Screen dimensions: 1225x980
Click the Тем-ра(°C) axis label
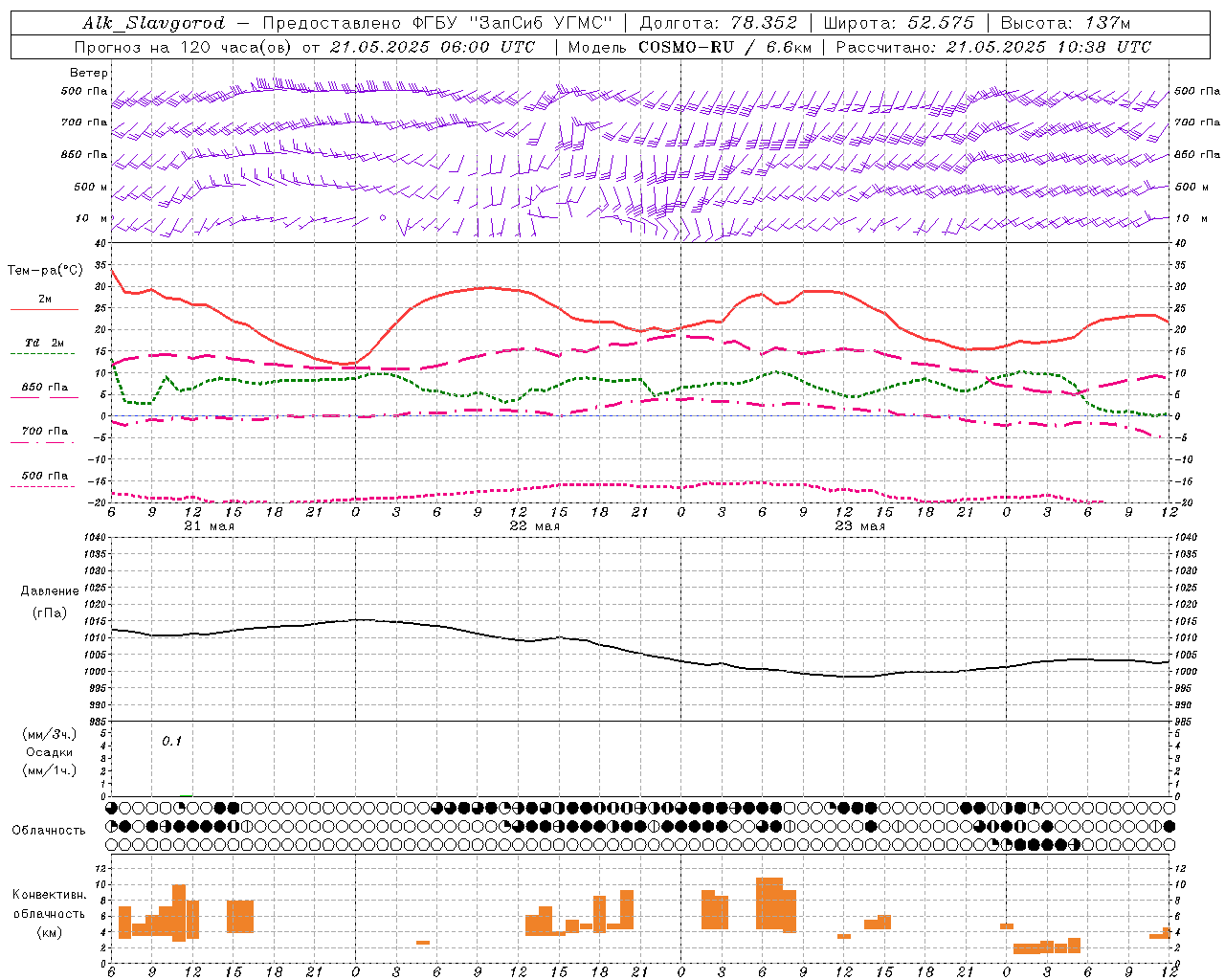(x=45, y=271)
